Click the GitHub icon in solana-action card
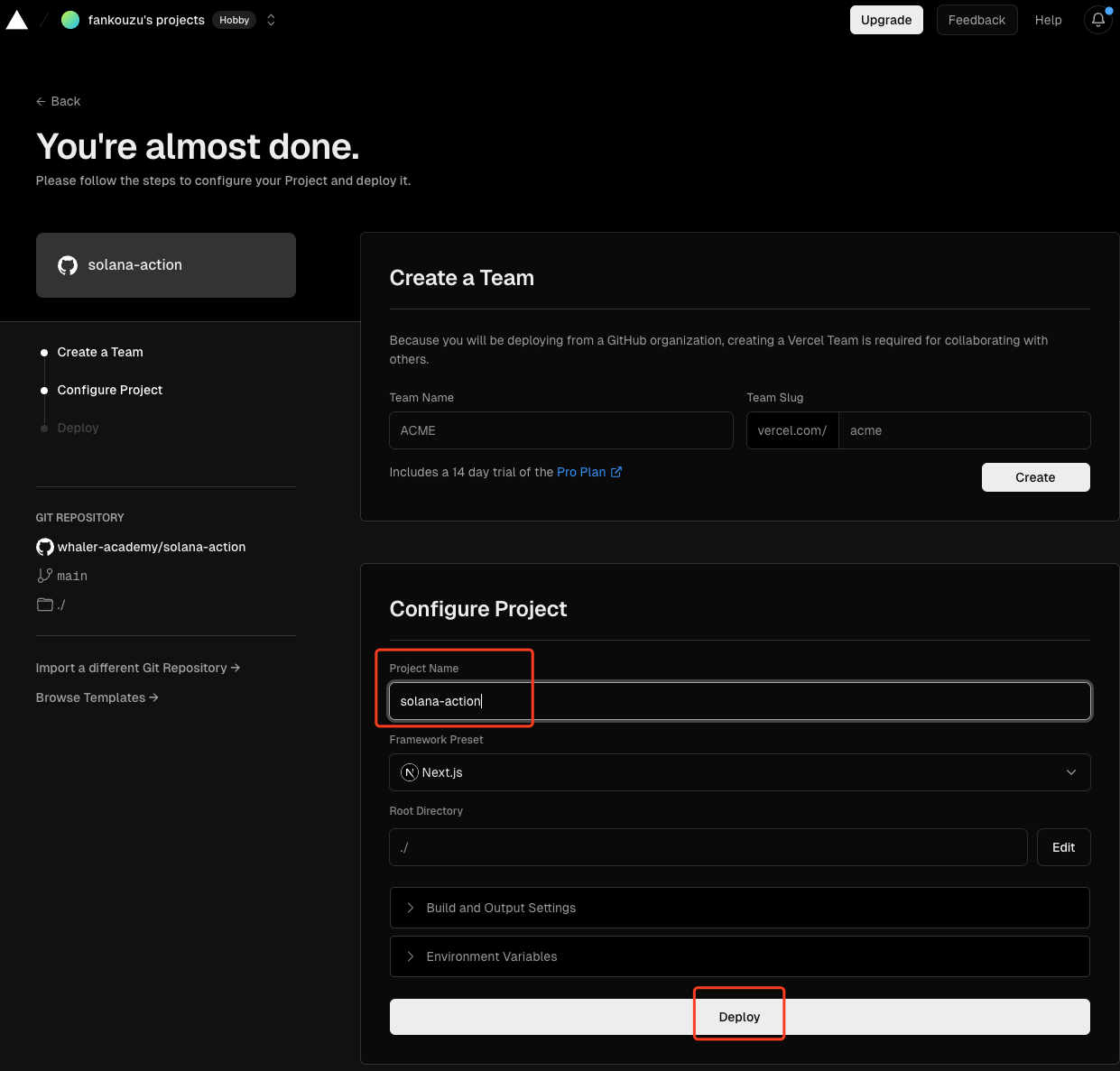This screenshot has width=1120, height=1071. click(68, 265)
